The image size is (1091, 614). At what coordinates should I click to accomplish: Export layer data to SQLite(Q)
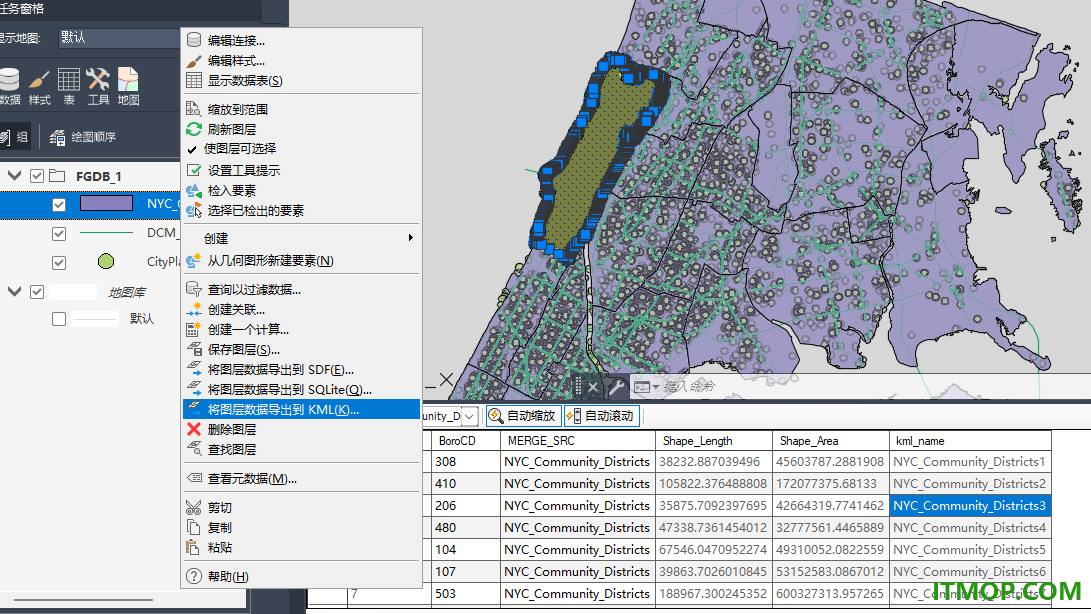(x=301, y=390)
